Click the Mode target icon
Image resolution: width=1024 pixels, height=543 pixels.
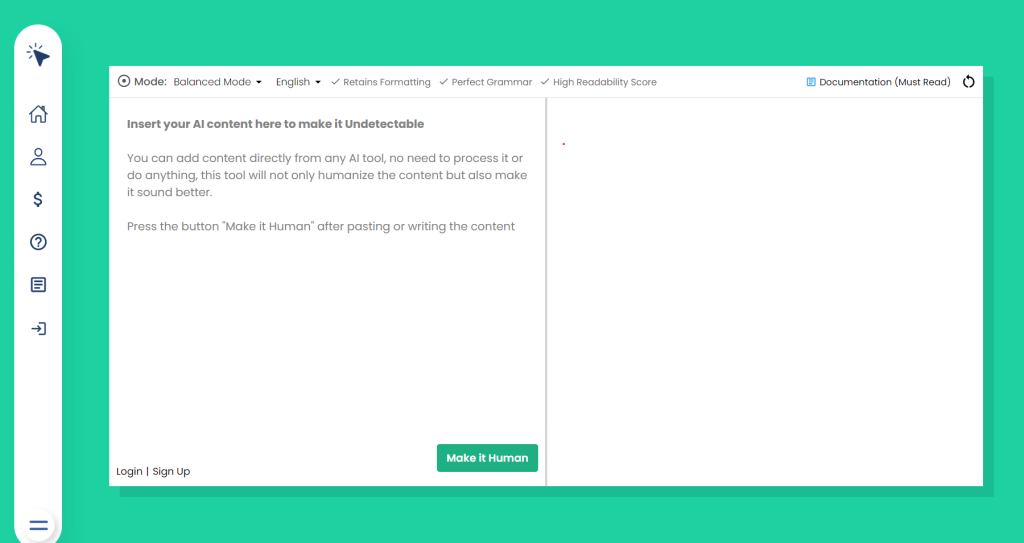pyautogui.click(x=123, y=82)
